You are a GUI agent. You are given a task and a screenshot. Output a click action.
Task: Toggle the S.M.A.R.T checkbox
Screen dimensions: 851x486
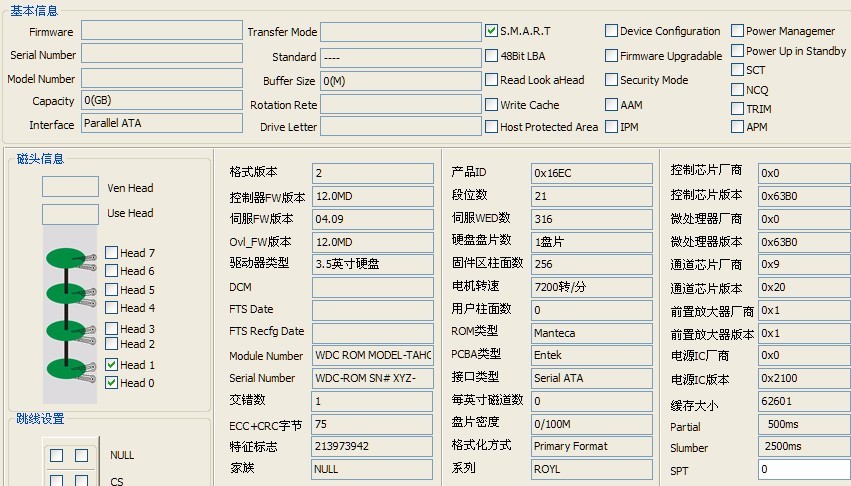pyautogui.click(x=491, y=31)
